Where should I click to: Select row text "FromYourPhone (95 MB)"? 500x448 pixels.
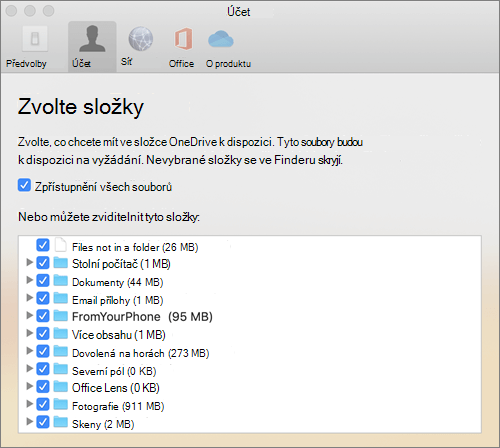[x=142, y=317]
